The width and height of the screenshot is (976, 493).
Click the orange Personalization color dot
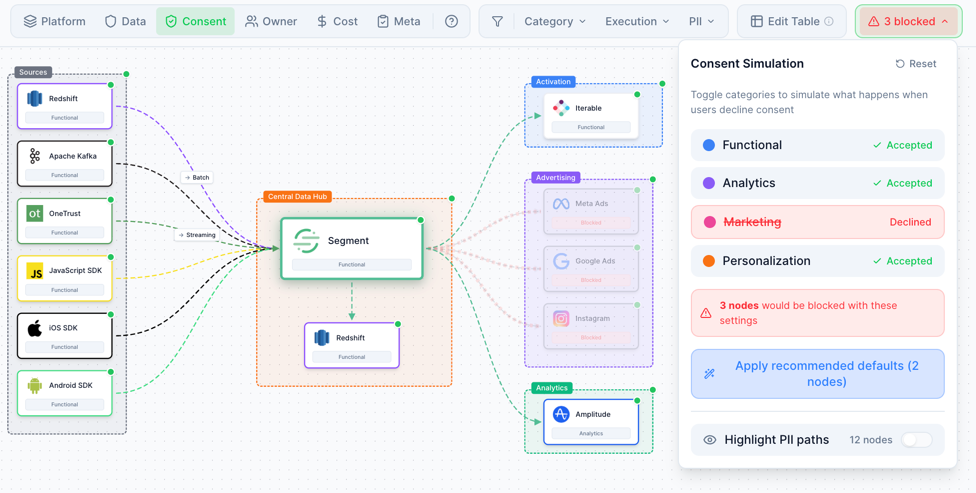709,261
